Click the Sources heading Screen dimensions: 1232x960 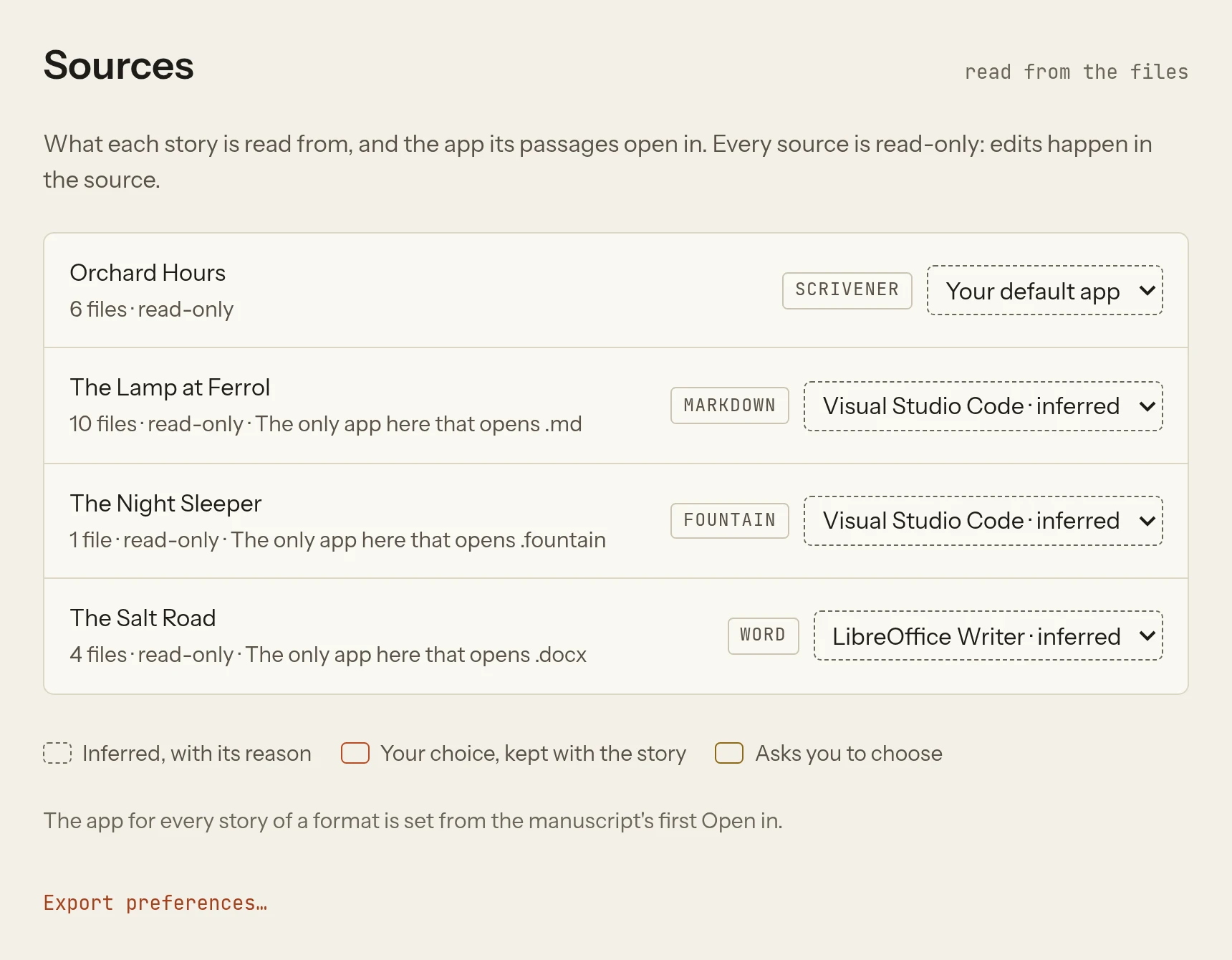118,65
